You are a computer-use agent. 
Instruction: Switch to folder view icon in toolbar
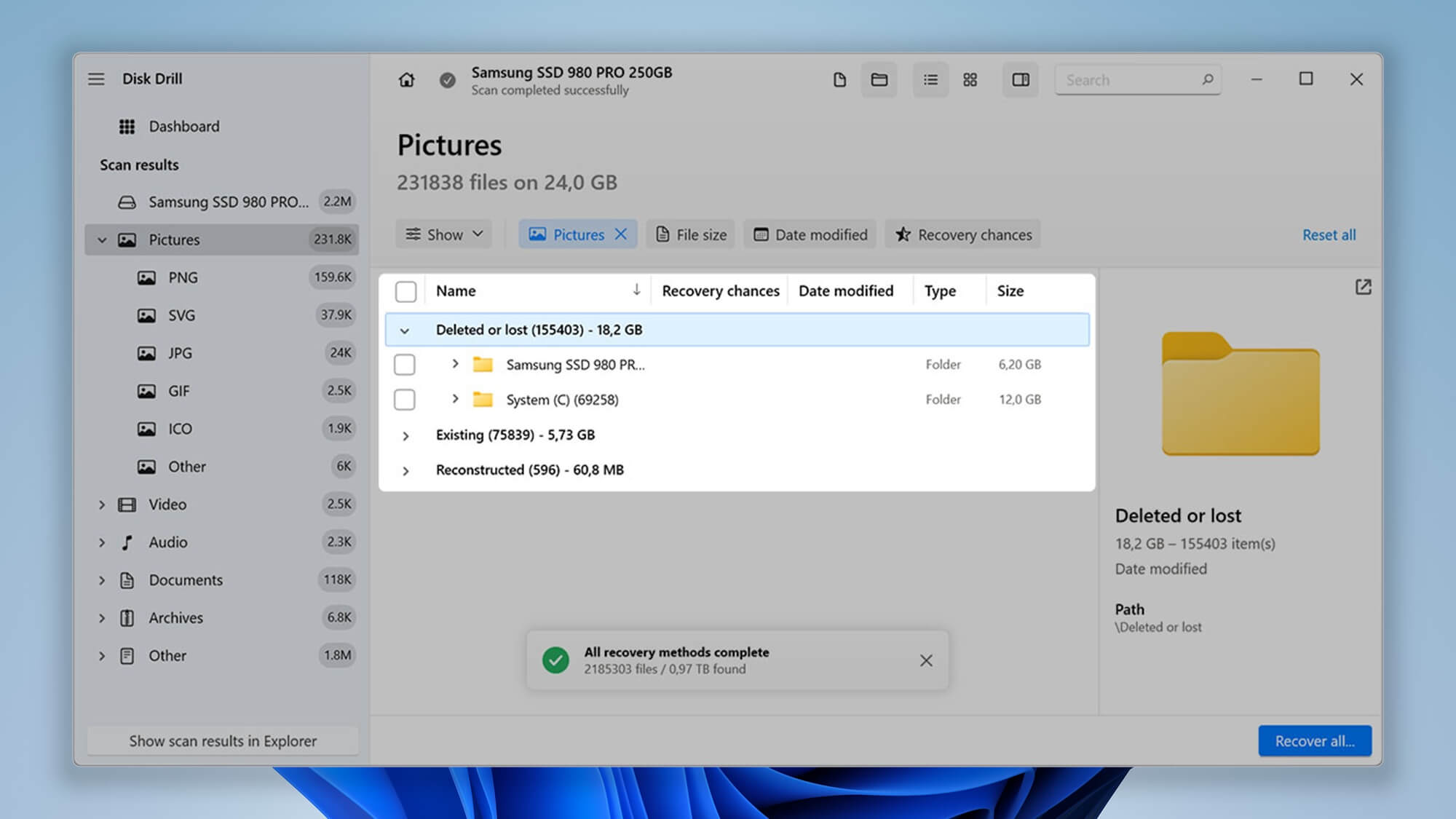[879, 79]
